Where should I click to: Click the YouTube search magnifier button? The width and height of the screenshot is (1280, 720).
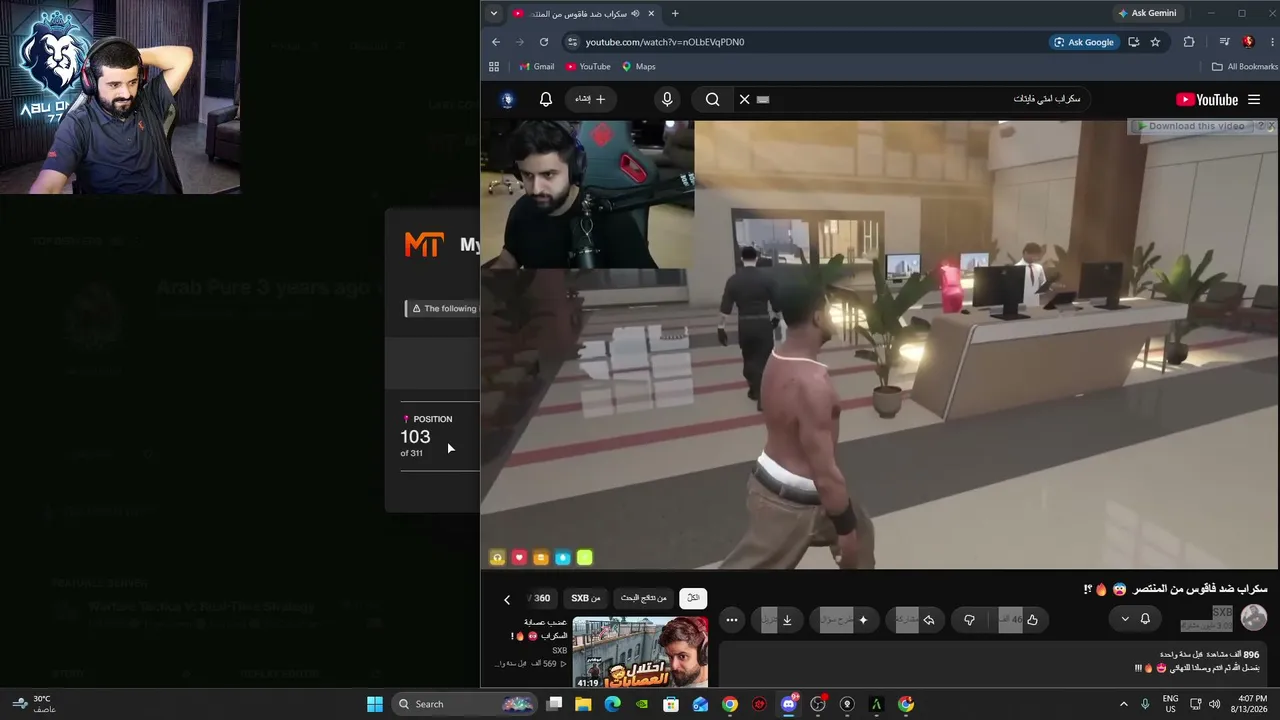[712, 100]
